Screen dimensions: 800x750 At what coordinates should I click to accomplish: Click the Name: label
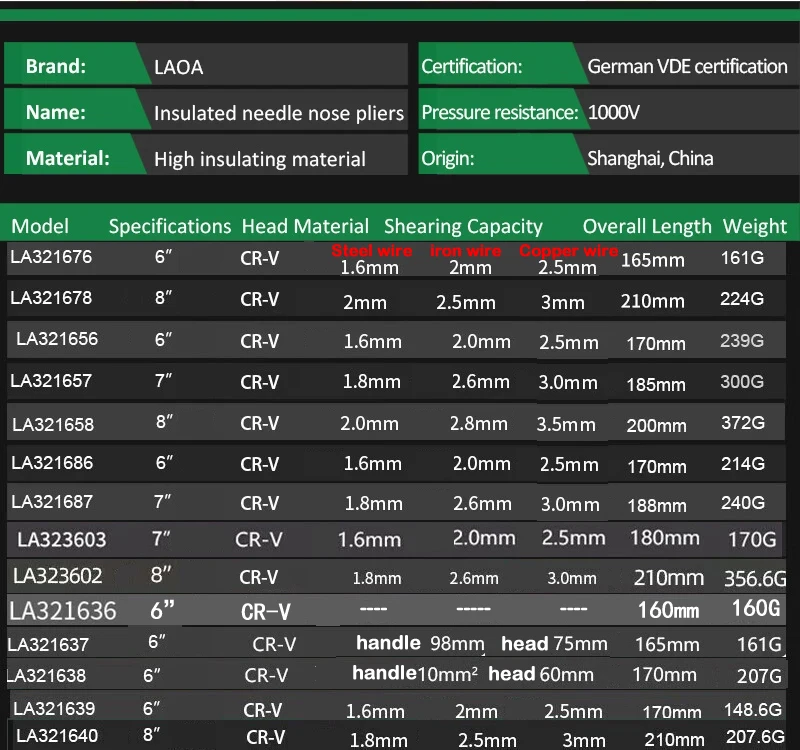click(56, 112)
